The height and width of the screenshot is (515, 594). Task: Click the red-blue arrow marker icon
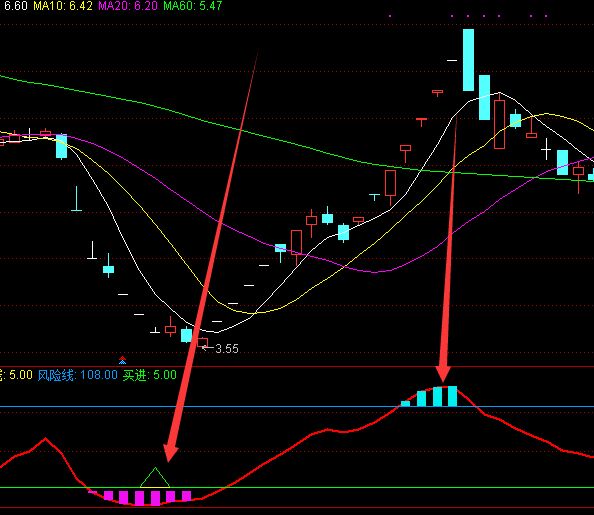[122, 360]
